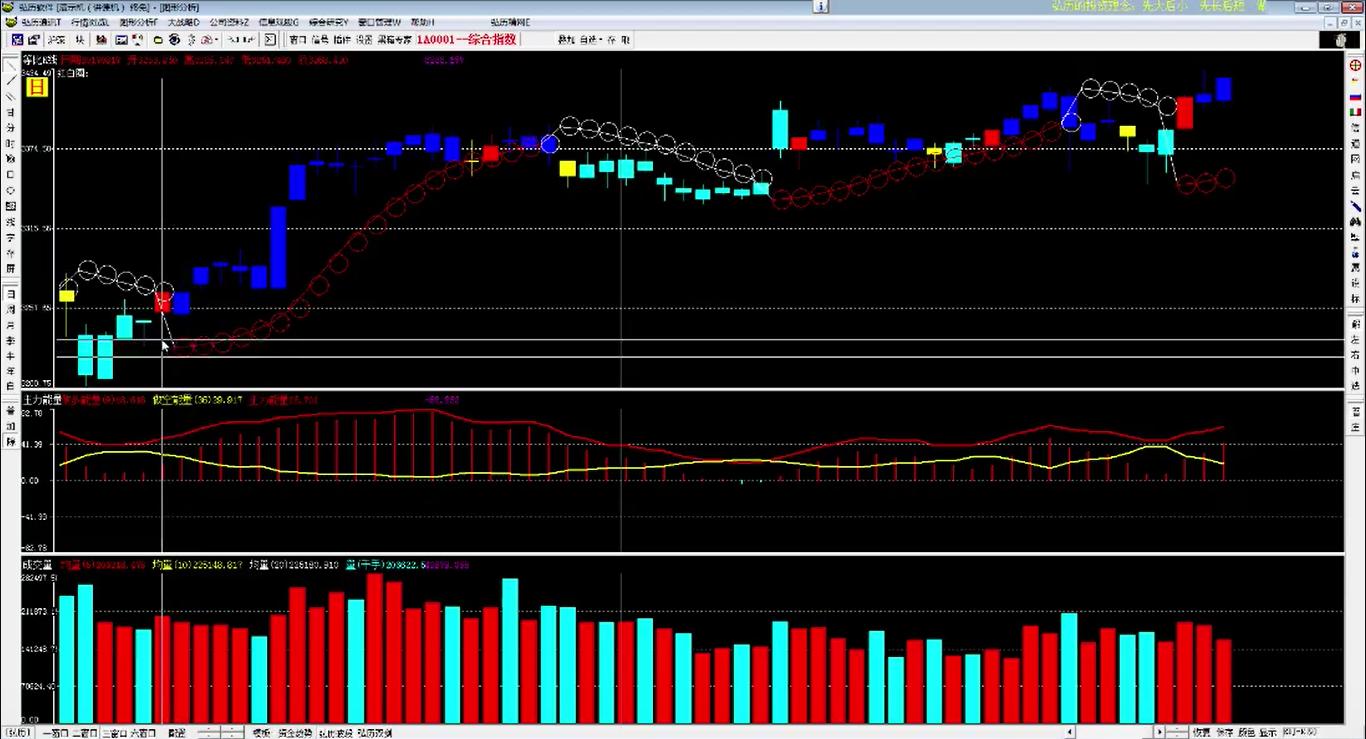Click the 窗口 toolbar button
Screen dimensions: 1366x739
click(298, 40)
